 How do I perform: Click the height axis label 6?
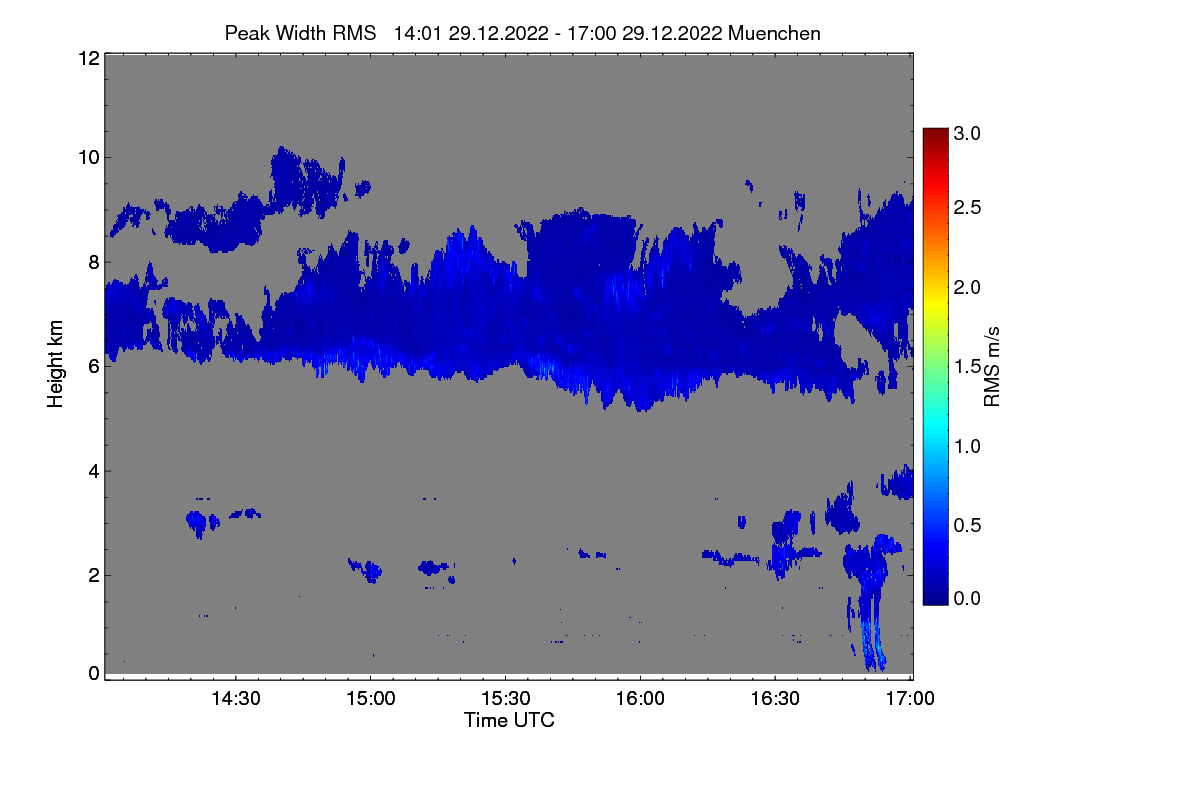point(93,366)
